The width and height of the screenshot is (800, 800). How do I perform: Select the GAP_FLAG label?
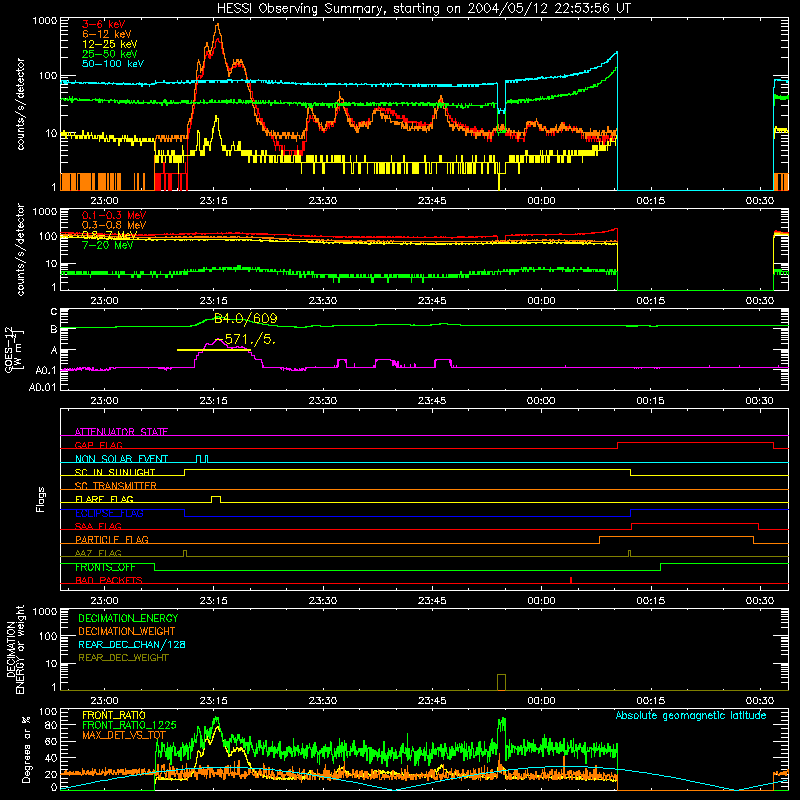coord(98,445)
